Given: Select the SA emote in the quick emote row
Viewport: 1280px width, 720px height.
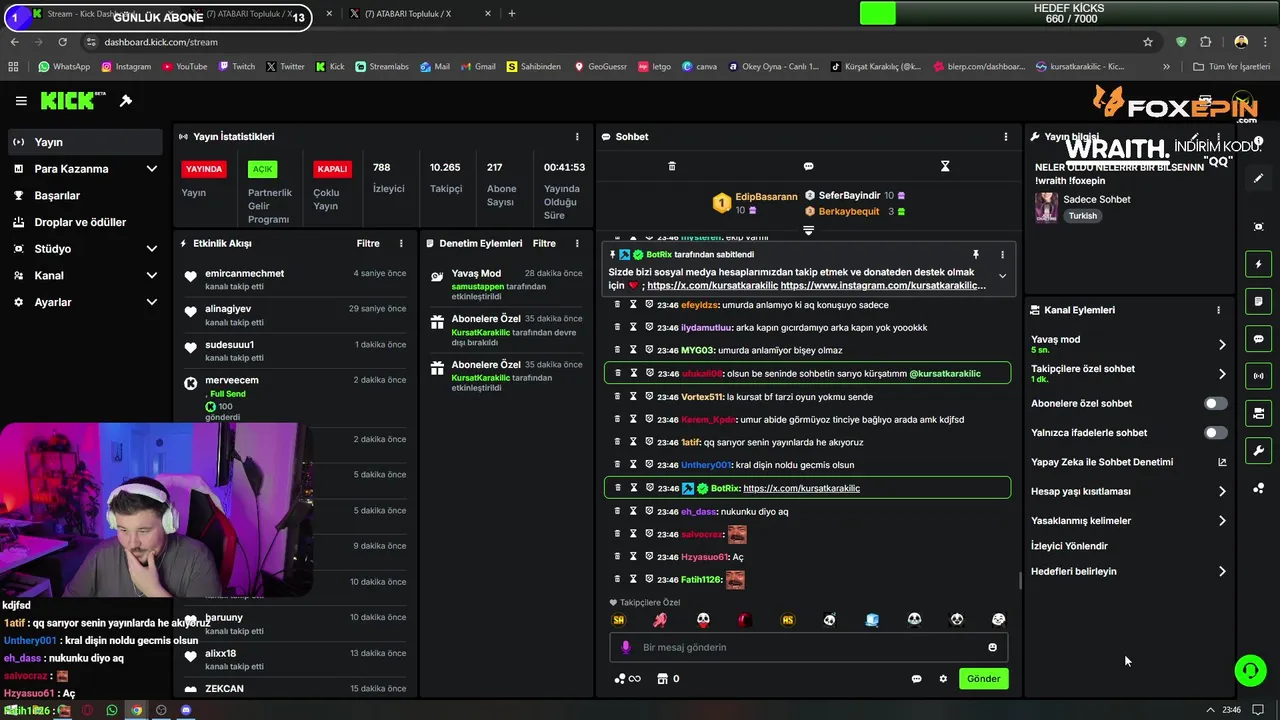Looking at the screenshot, I should (618, 620).
